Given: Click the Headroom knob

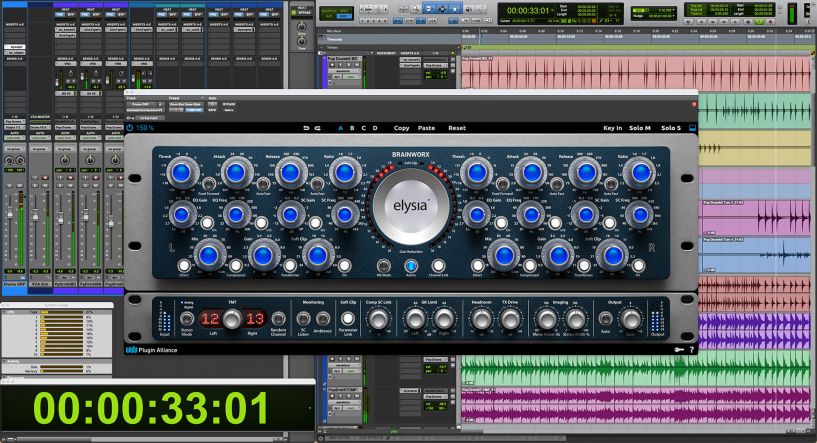Looking at the screenshot, I should pyautogui.click(x=481, y=319).
